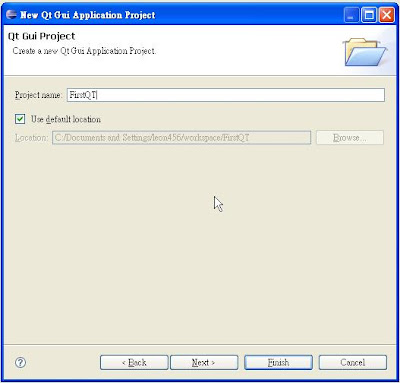Click the disabled Location path field

click(x=182, y=138)
